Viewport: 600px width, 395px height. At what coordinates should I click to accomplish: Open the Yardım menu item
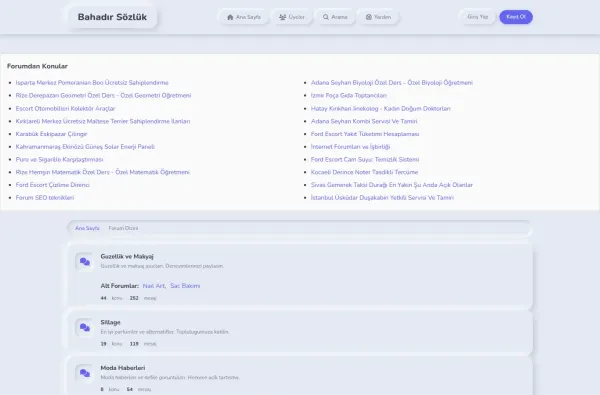pyautogui.click(x=378, y=17)
